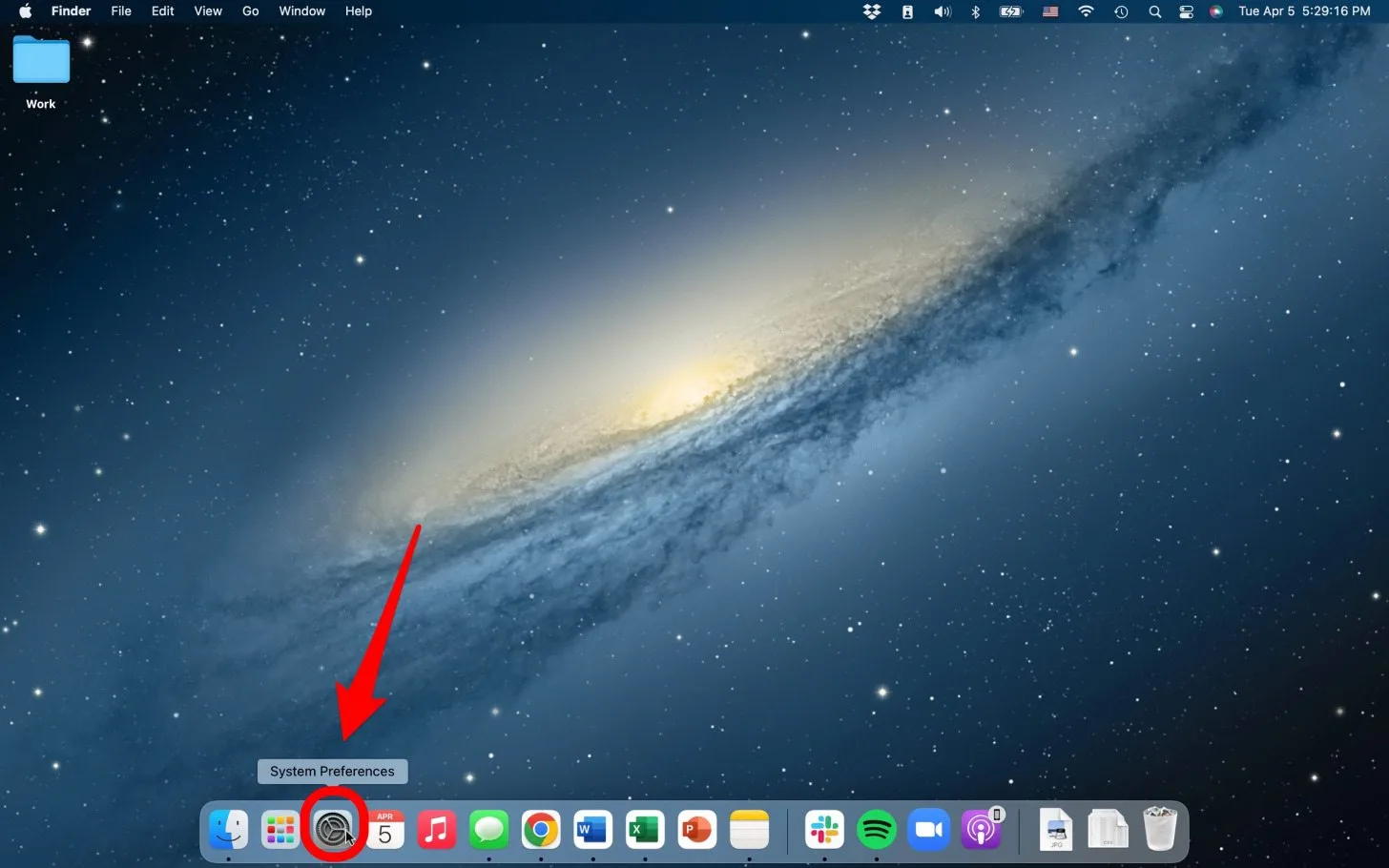1389x868 pixels.
Task: Click the Spotlight search icon
Action: [1154, 11]
